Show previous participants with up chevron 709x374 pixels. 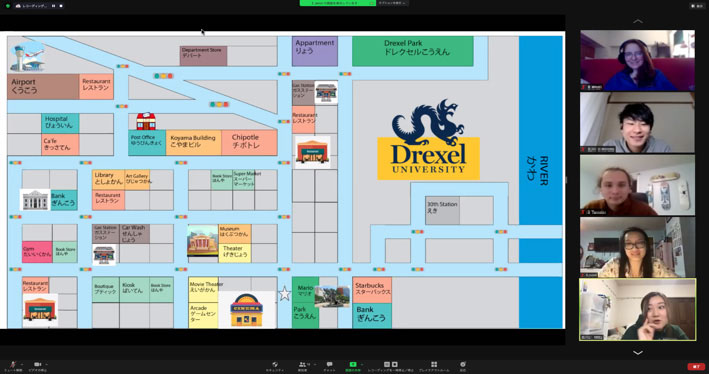pyautogui.click(x=638, y=21)
